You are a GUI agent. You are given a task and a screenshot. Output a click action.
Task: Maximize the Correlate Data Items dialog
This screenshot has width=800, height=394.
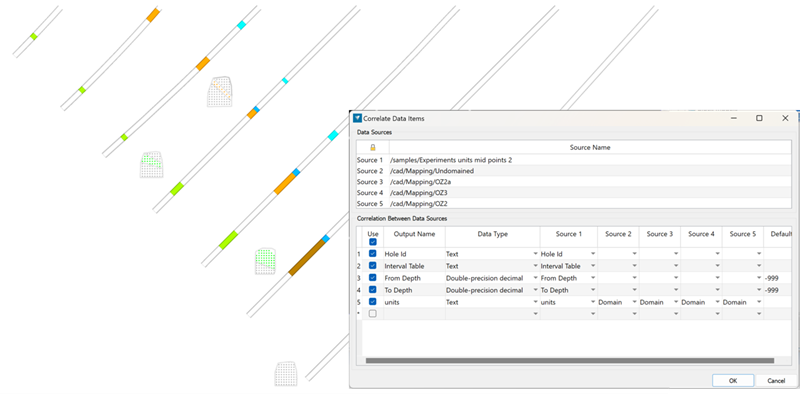[x=759, y=118]
